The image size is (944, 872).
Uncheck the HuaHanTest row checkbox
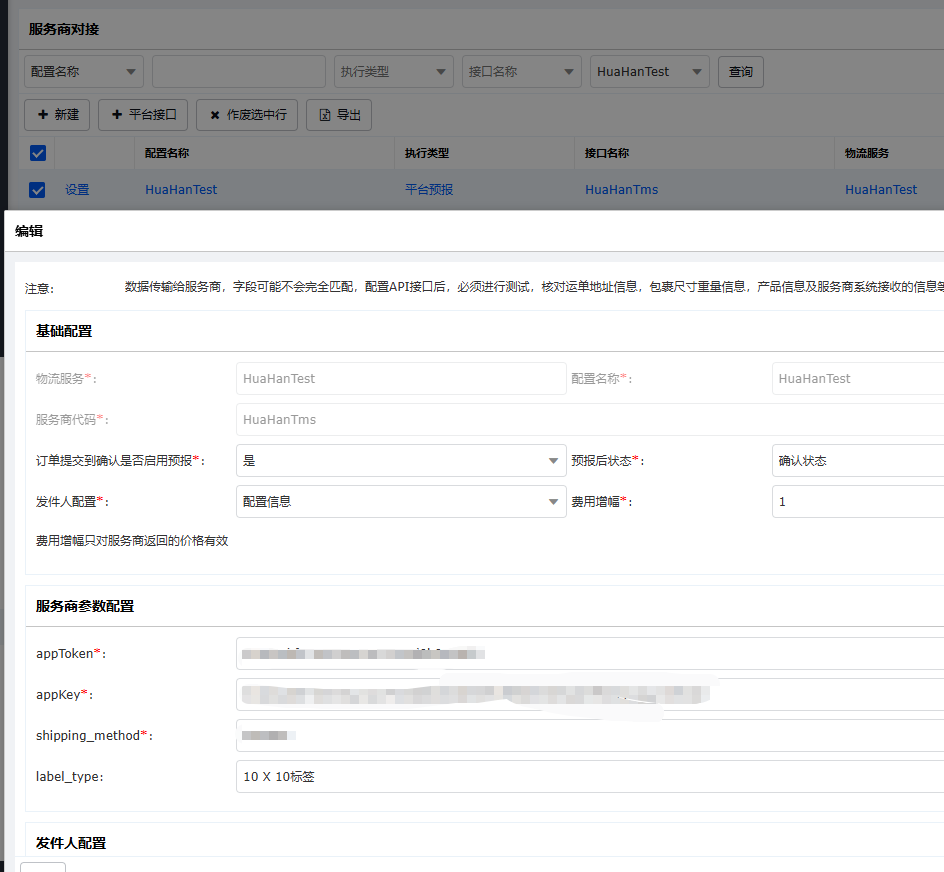(38, 189)
